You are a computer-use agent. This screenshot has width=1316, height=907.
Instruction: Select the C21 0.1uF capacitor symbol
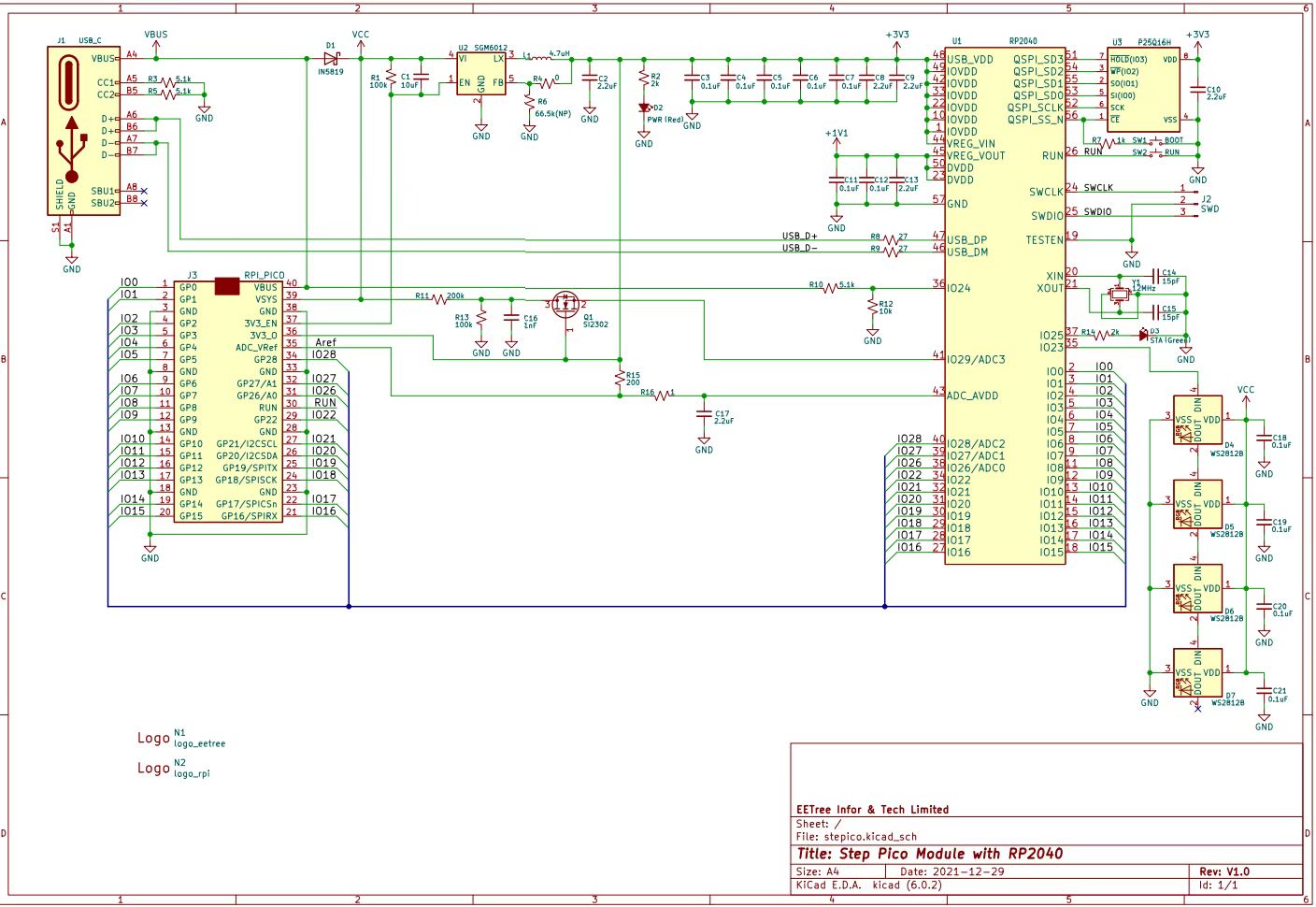[1264, 690]
